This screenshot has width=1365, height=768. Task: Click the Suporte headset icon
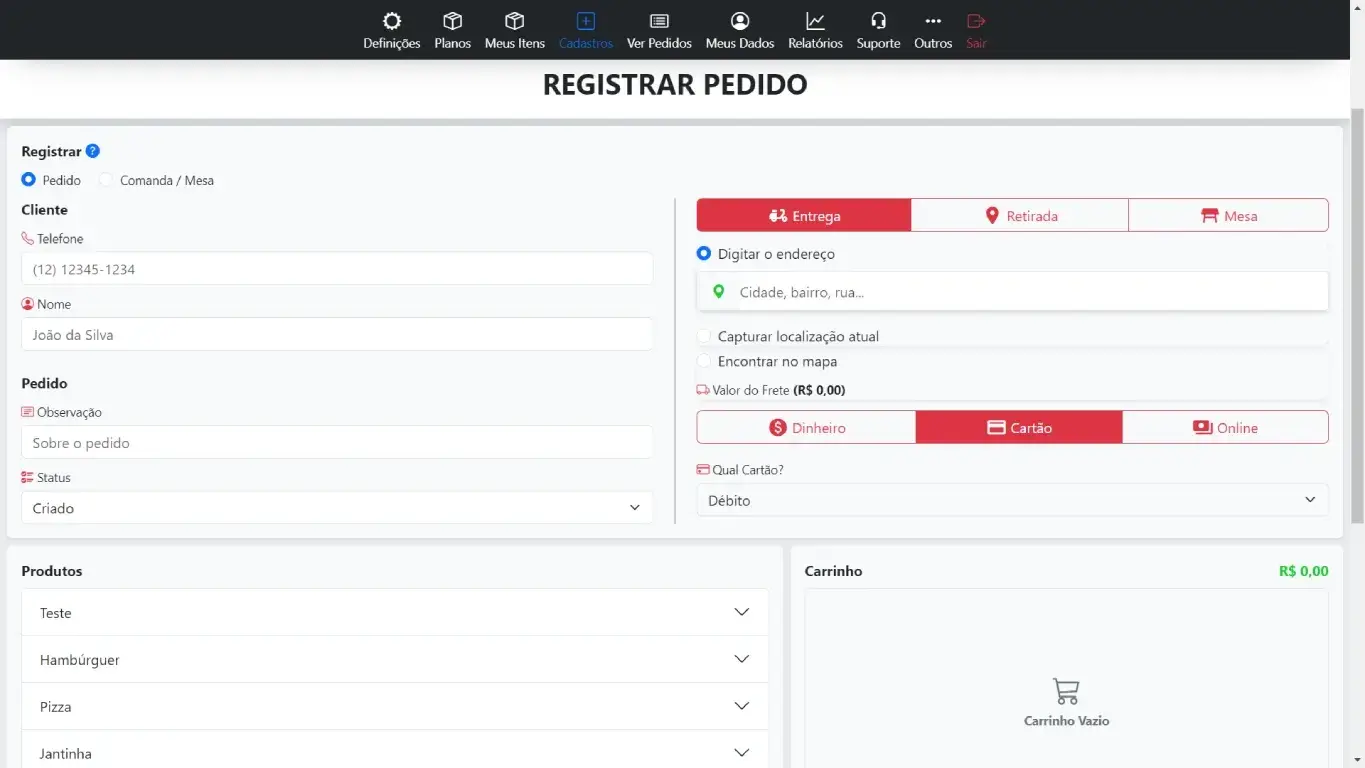click(878, 21)
